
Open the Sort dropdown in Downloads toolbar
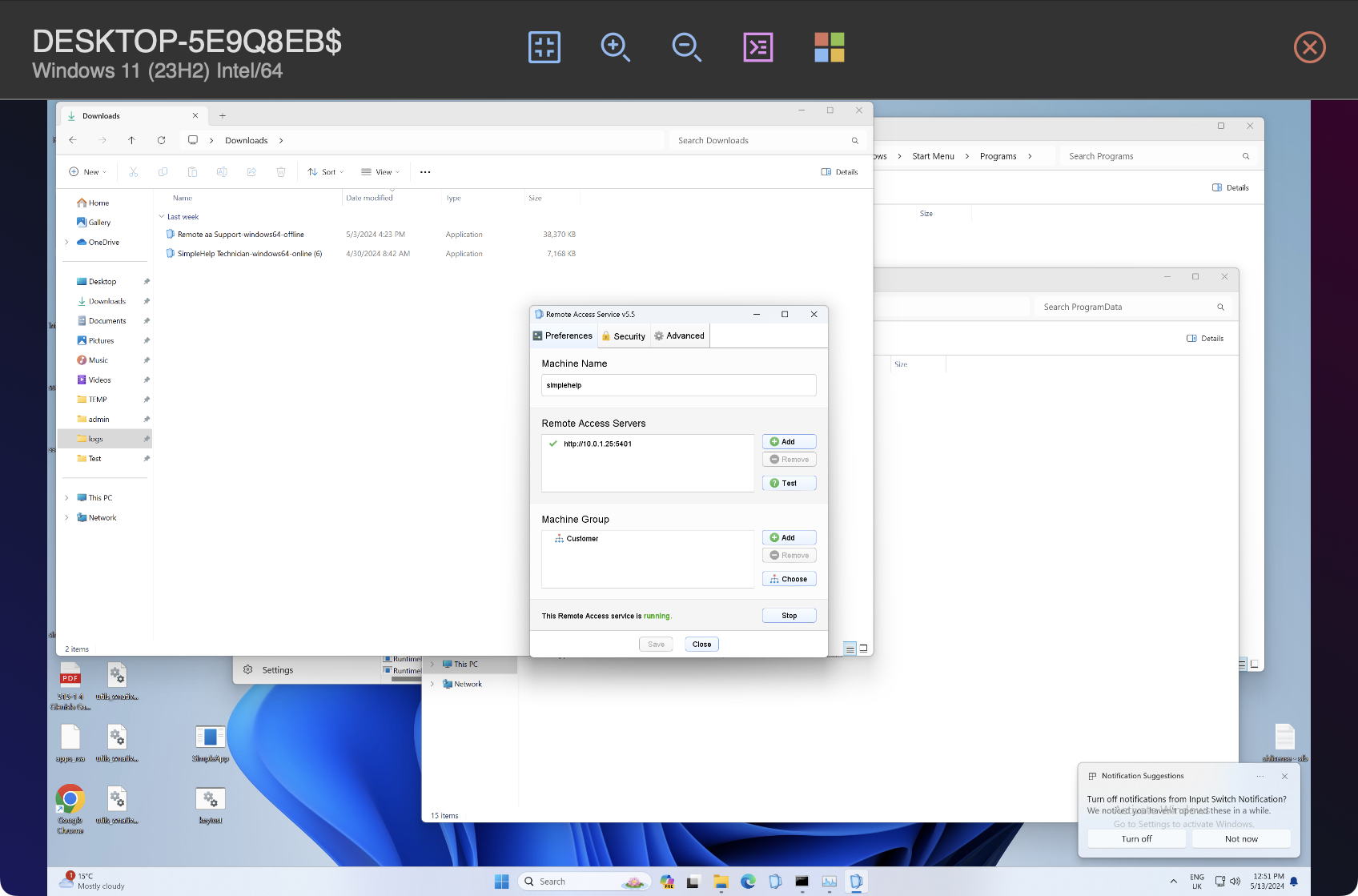(x=326, y=172)
